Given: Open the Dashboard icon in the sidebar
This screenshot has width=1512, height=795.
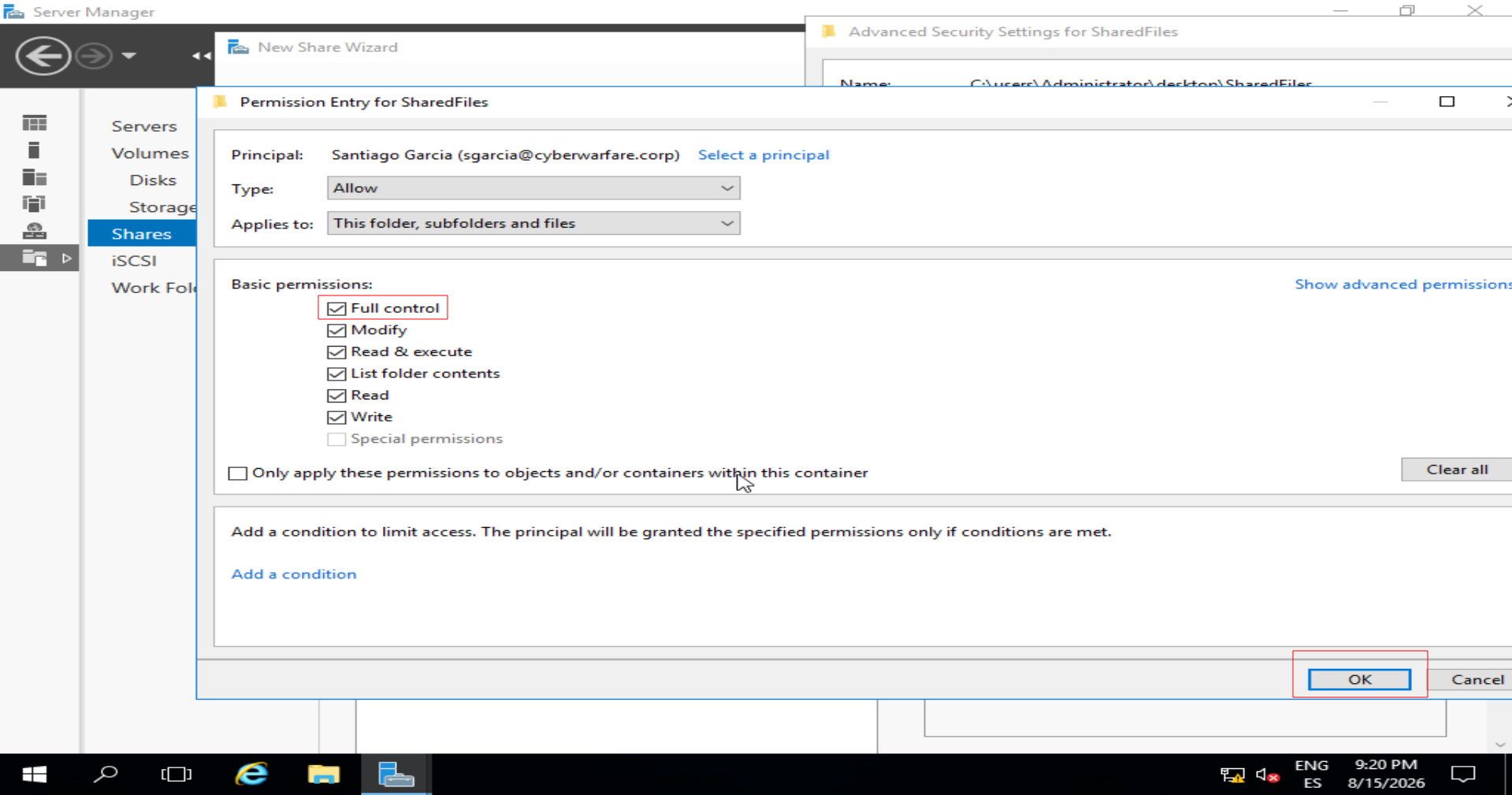Looking at the screenshot, I should click(34, 123).
